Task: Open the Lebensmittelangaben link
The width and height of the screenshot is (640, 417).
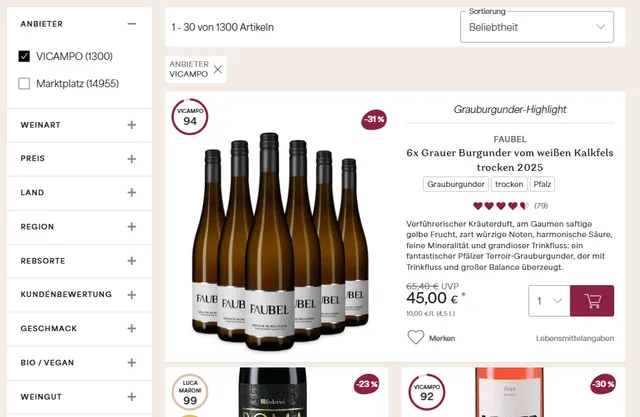Action: coord(575,338)
